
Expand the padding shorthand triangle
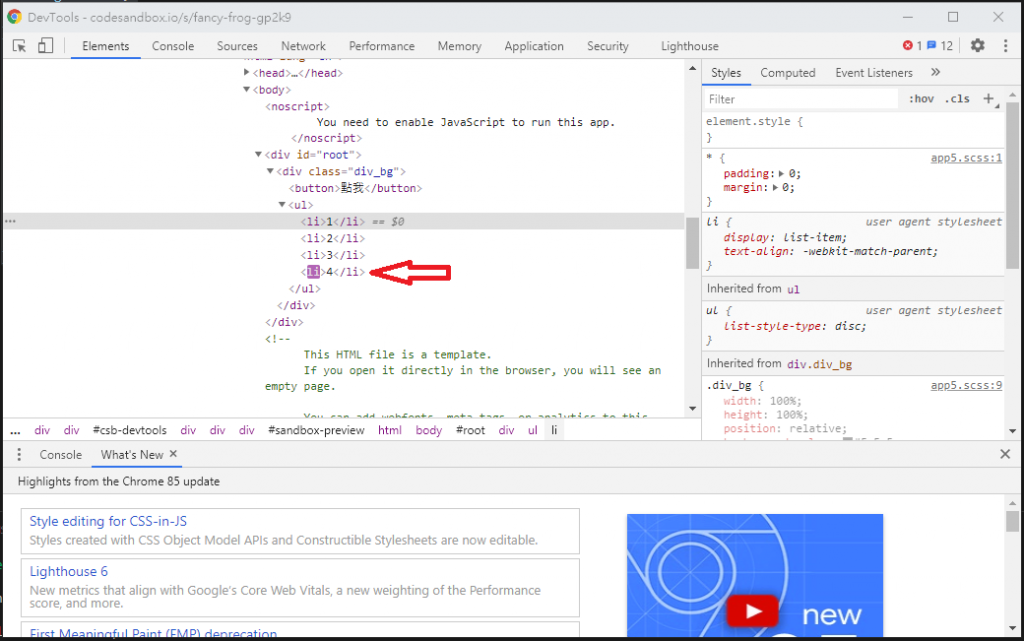(x=781, y=174)
